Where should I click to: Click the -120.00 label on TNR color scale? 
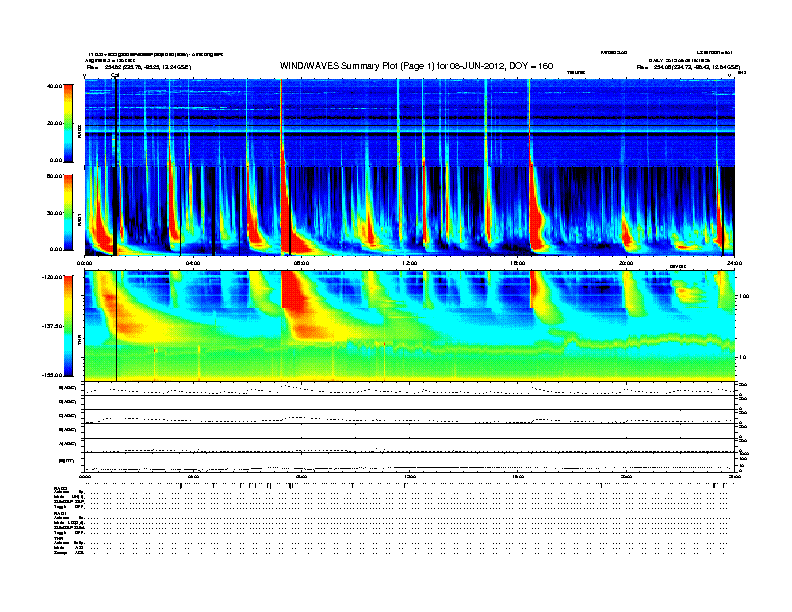(x=52, y=277)
